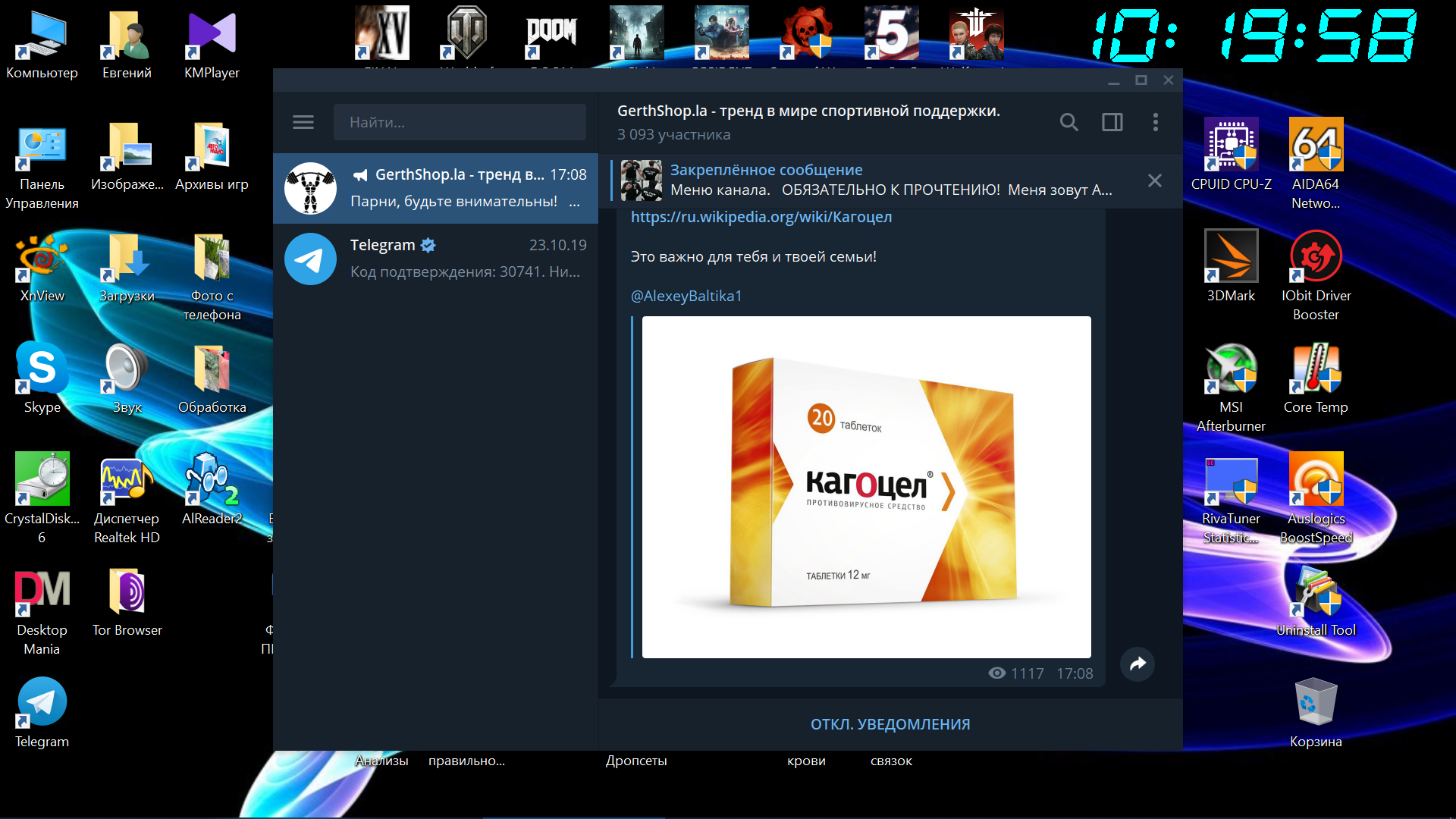
Task: Click the forward arrow share button
Action: (x=1137, y=664)
